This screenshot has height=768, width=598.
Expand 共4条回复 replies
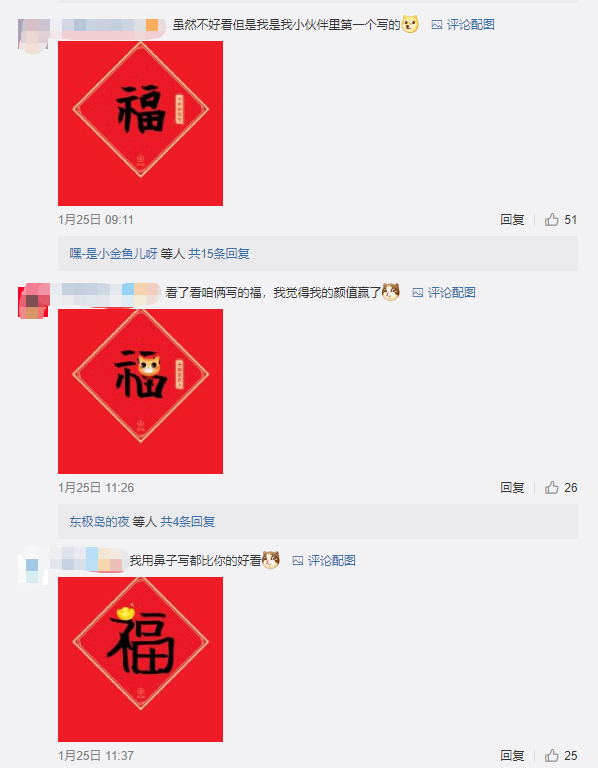[x=188, y=522]
